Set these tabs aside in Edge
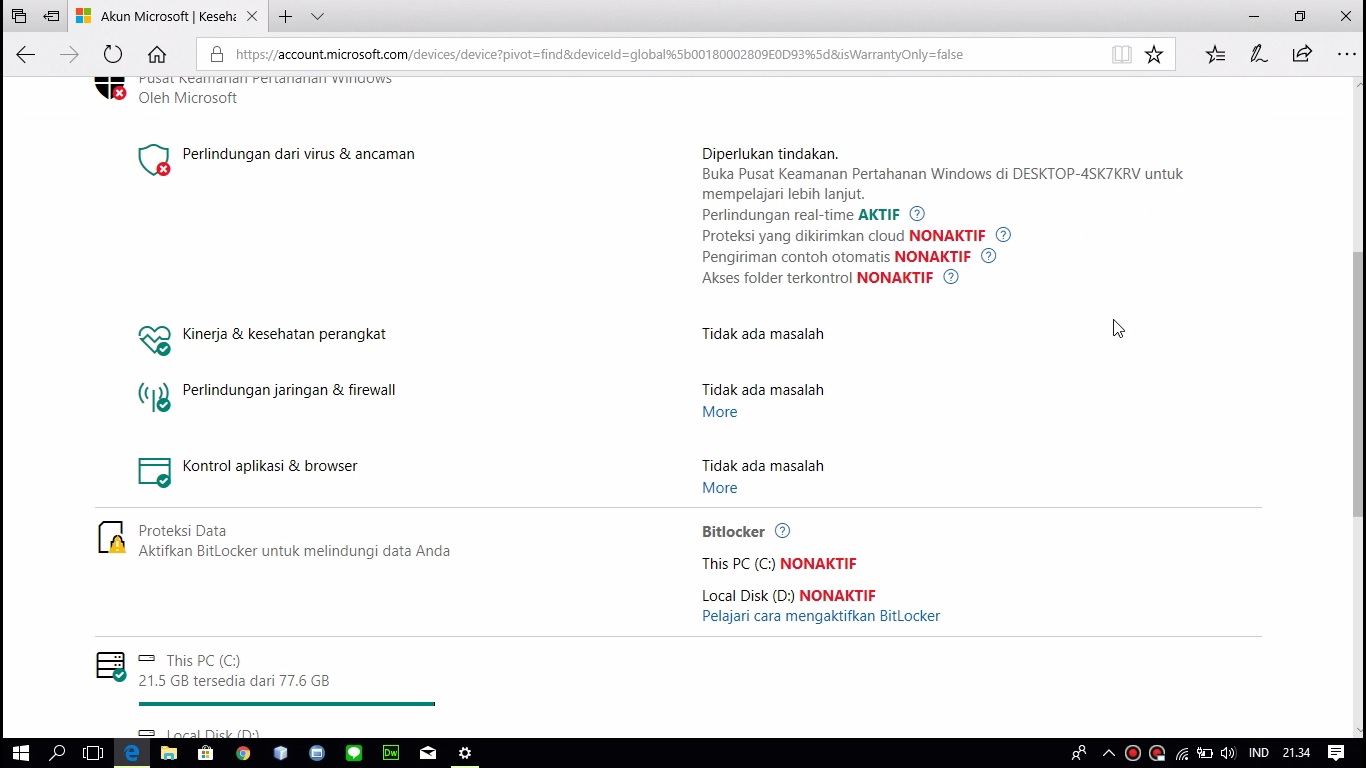Screen dimensions: 1366x768 (x=51, y=16)
